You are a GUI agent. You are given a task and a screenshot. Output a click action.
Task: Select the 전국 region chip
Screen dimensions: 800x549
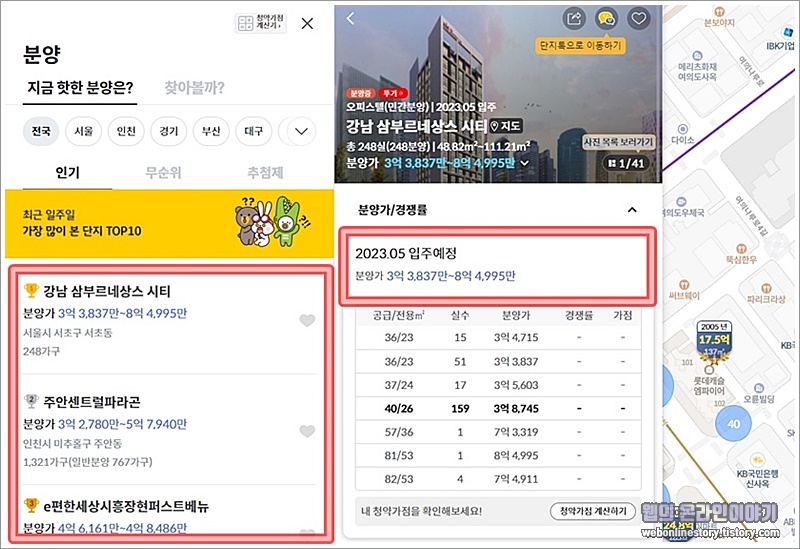41,131
